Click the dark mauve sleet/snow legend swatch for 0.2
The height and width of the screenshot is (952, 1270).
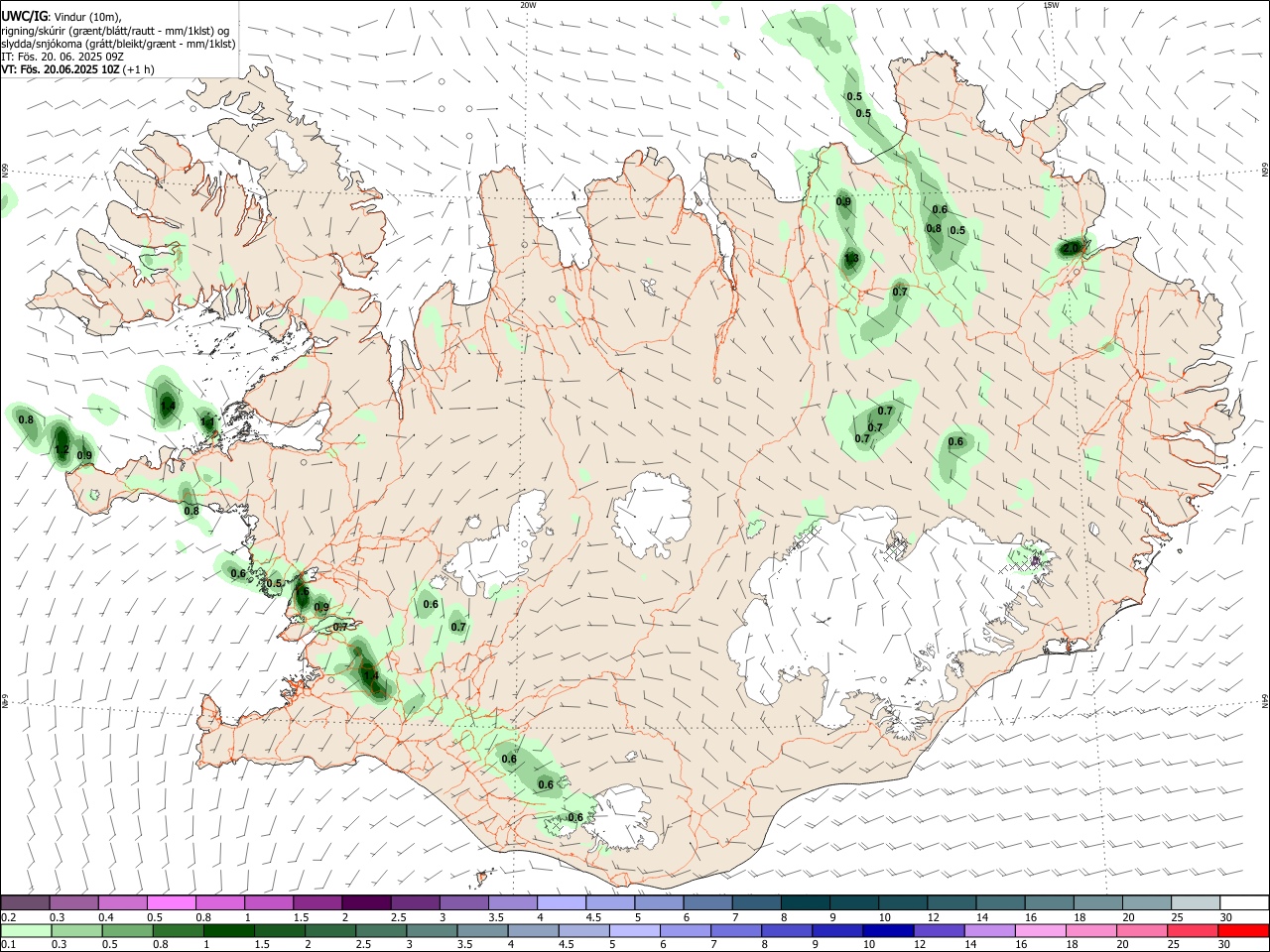pyautogui.click(x=25, y=903)
